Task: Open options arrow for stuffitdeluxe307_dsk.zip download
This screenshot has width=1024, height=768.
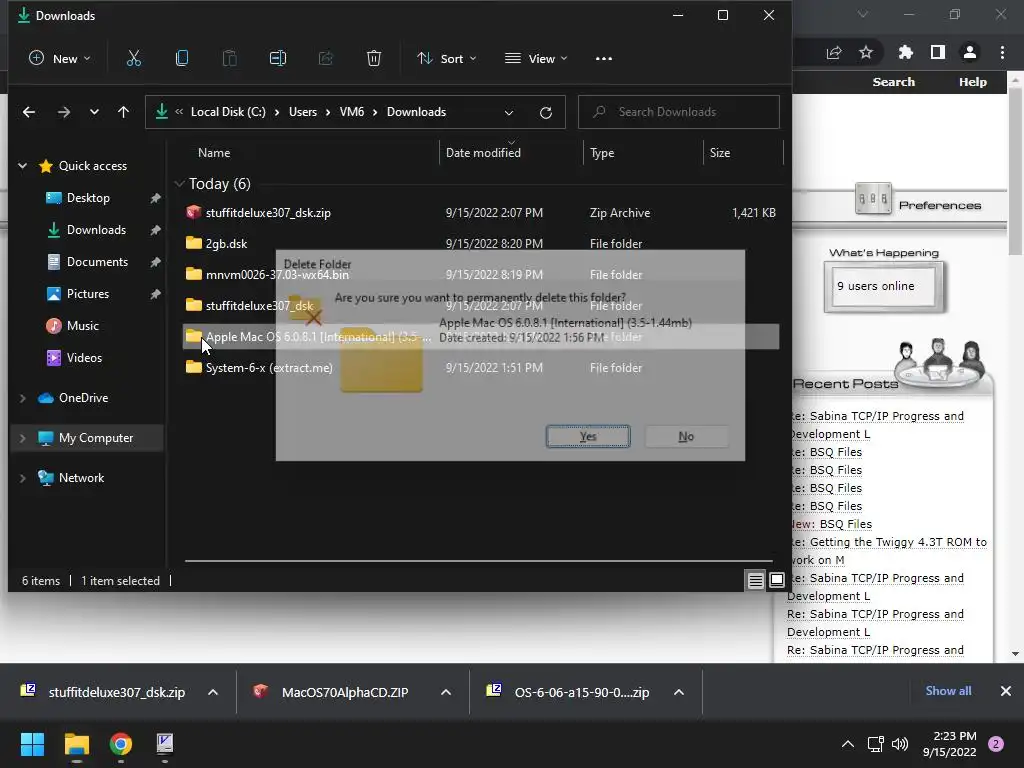Action: (213, 692)
